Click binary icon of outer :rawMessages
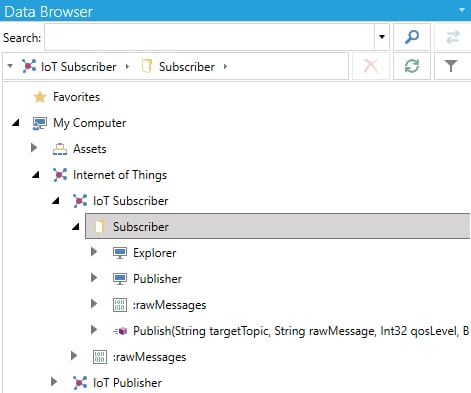 [100, 357]
